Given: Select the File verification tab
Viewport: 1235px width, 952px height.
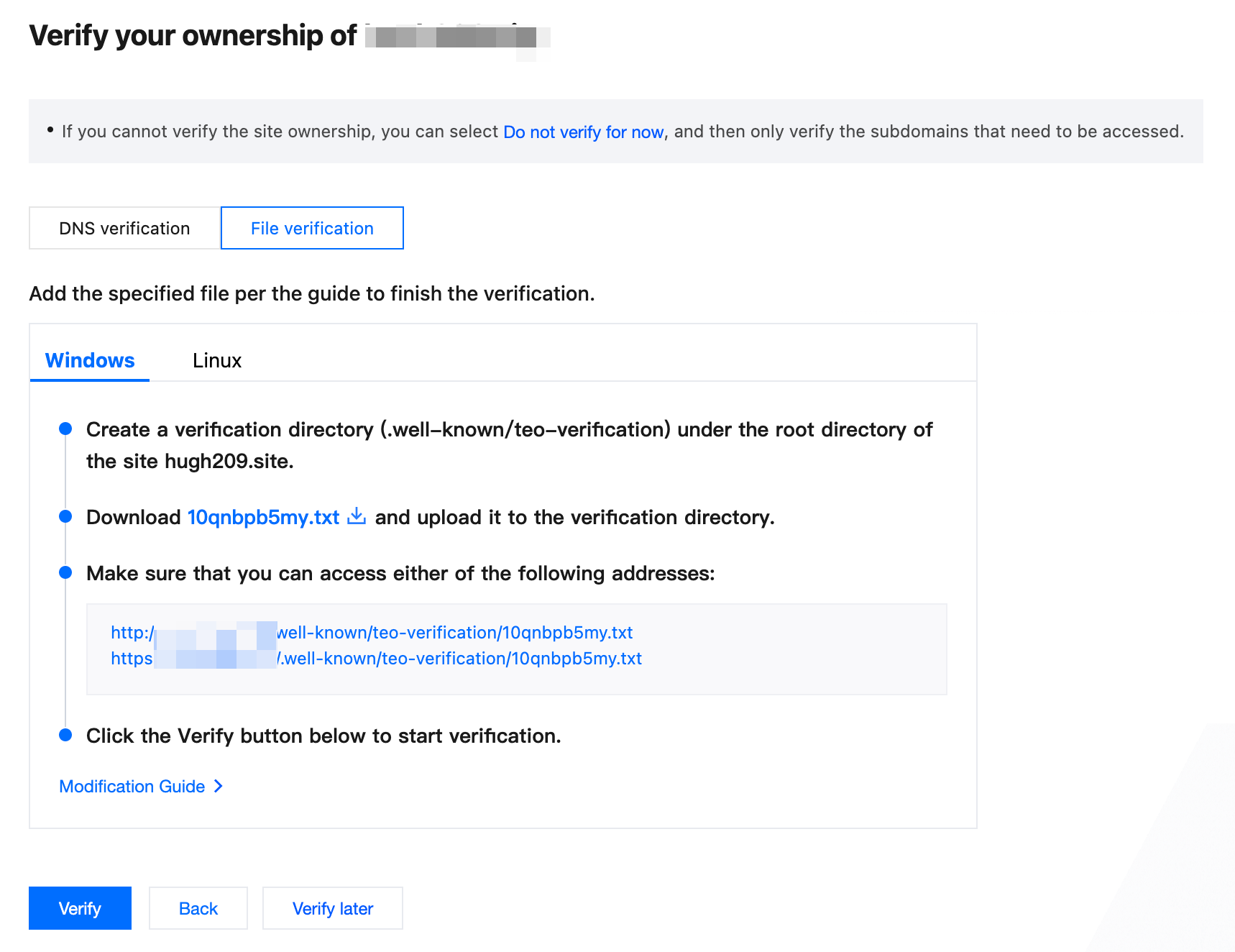Looking at the screenshot, I should point(312,229).
